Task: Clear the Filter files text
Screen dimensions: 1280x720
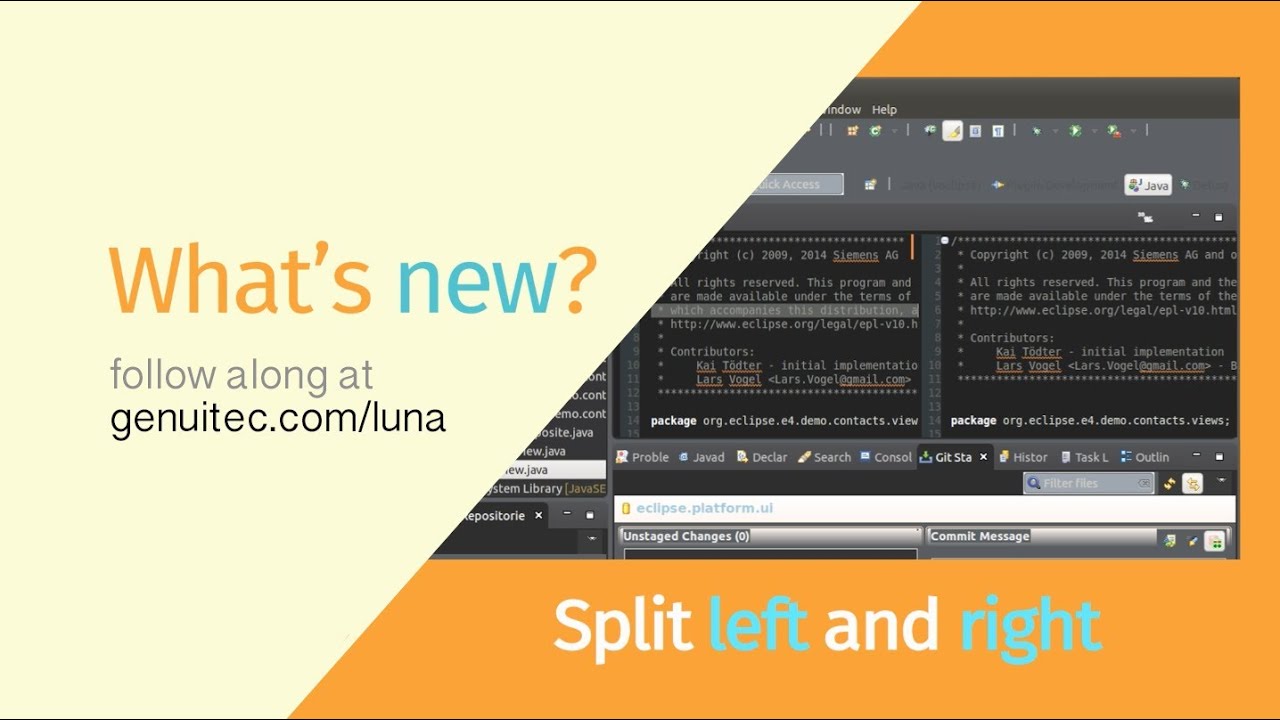Action: pyautogui.click(x=1144, y=483)
